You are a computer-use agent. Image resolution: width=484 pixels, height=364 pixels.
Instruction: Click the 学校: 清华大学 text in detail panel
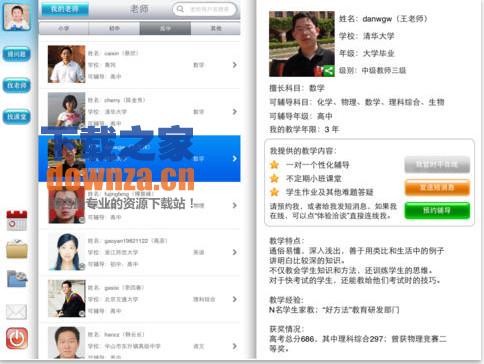pos(367,36)
